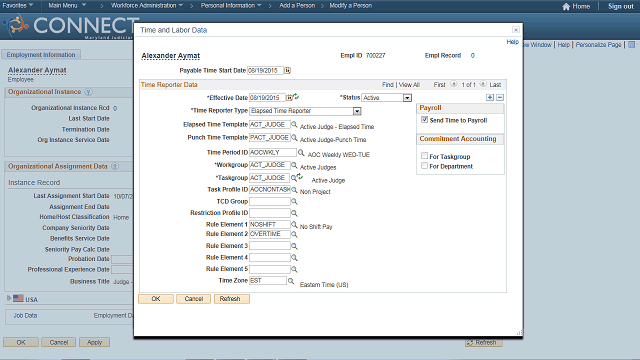640x360 pixels.
Task: Add a new row with plus icon
Action: coord(490,98)
